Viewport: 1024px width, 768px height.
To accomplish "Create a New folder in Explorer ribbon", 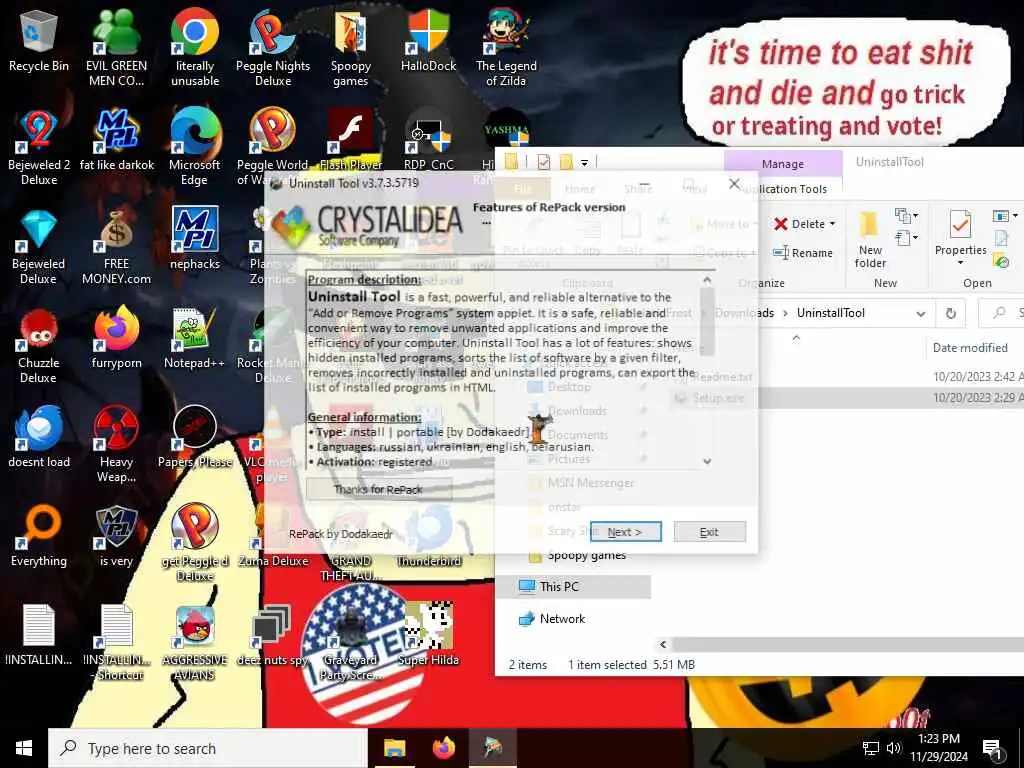I will coord(870,239).
